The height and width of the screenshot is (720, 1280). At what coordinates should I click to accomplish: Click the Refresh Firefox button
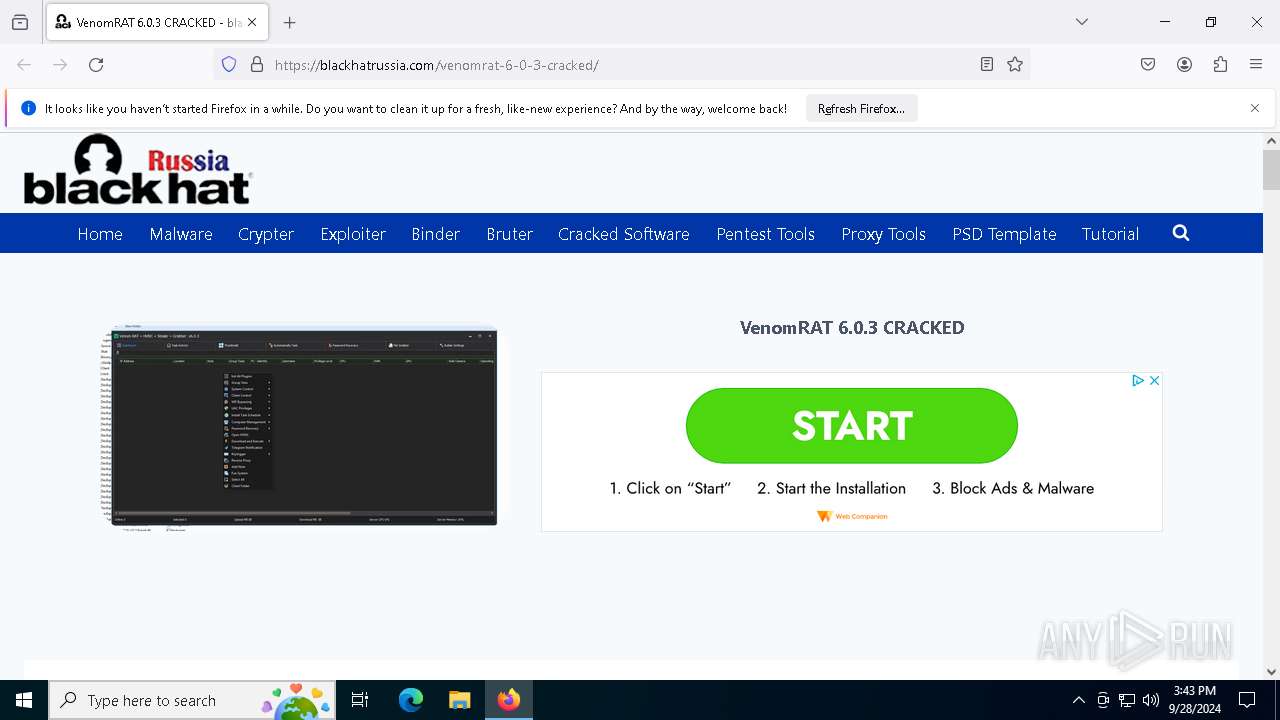coord(861,109)
